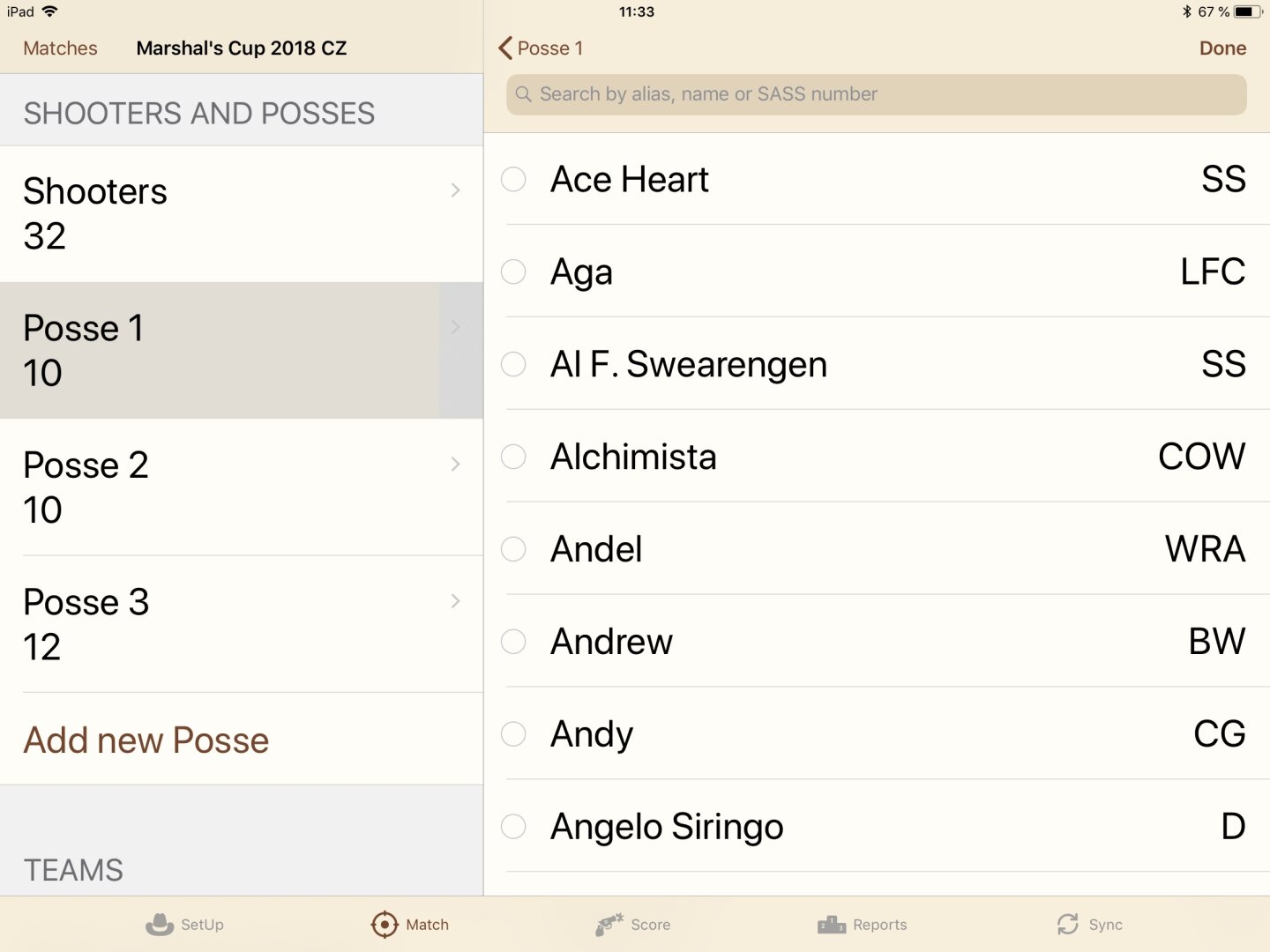1270x952 pixels.
Task: Tap the Done button
Action: (x=1222, y=48)
